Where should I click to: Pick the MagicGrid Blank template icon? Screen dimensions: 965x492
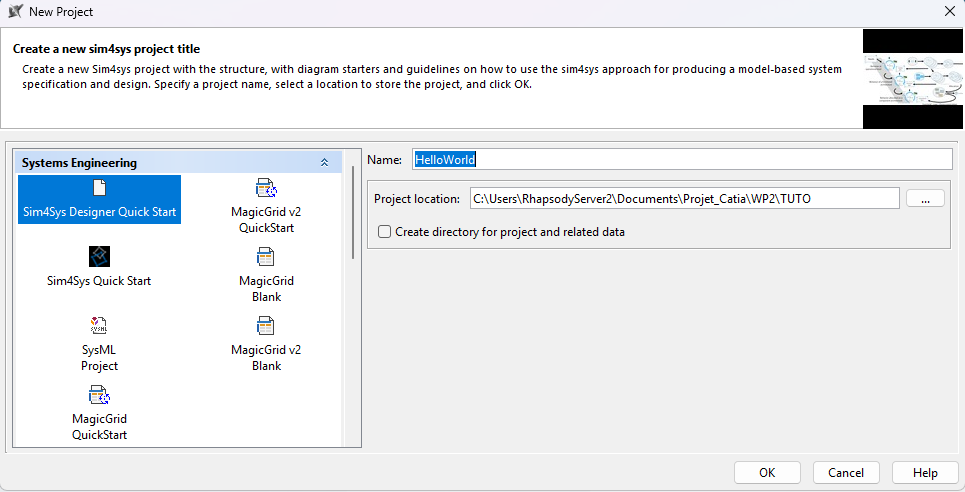click(265, 257)
